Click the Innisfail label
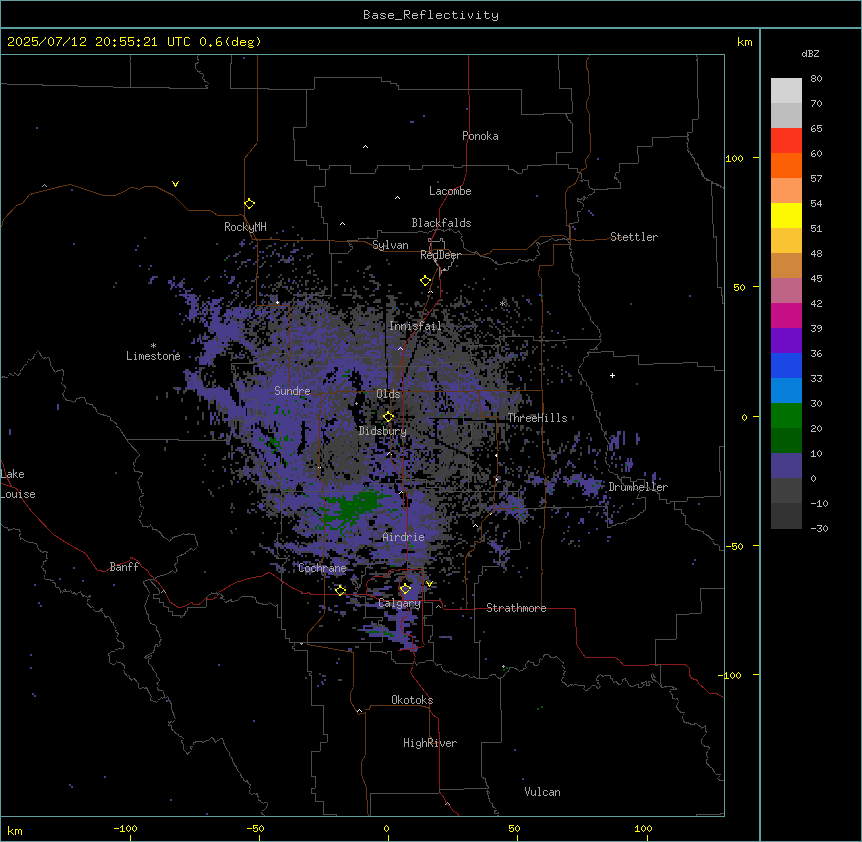This screenshot has width=862, height=842. click(x=415, y=326)
